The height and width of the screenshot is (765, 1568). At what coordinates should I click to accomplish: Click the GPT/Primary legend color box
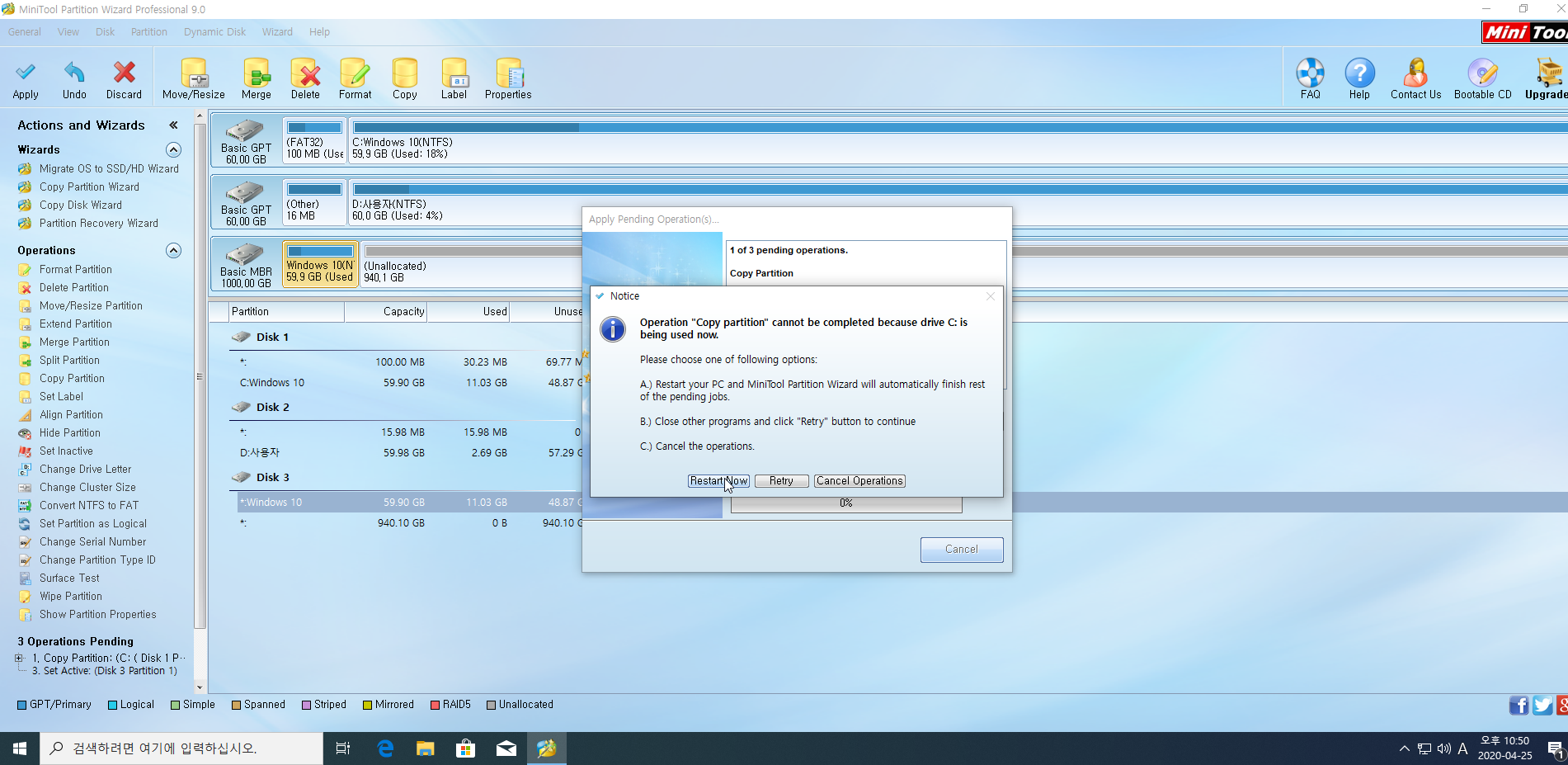(21, 705)
